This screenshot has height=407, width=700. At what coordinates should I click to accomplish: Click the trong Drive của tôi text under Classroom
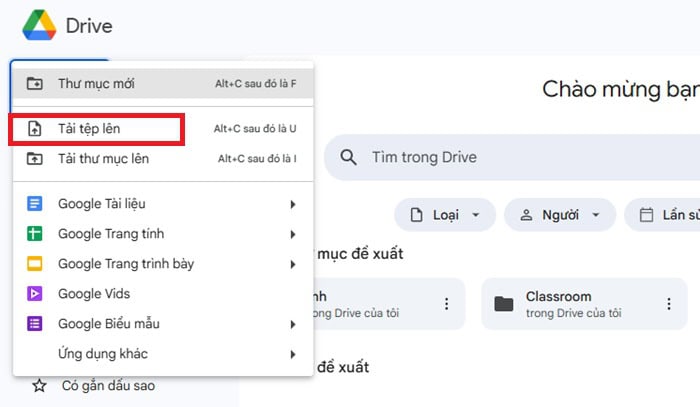[x=573, y=313]
